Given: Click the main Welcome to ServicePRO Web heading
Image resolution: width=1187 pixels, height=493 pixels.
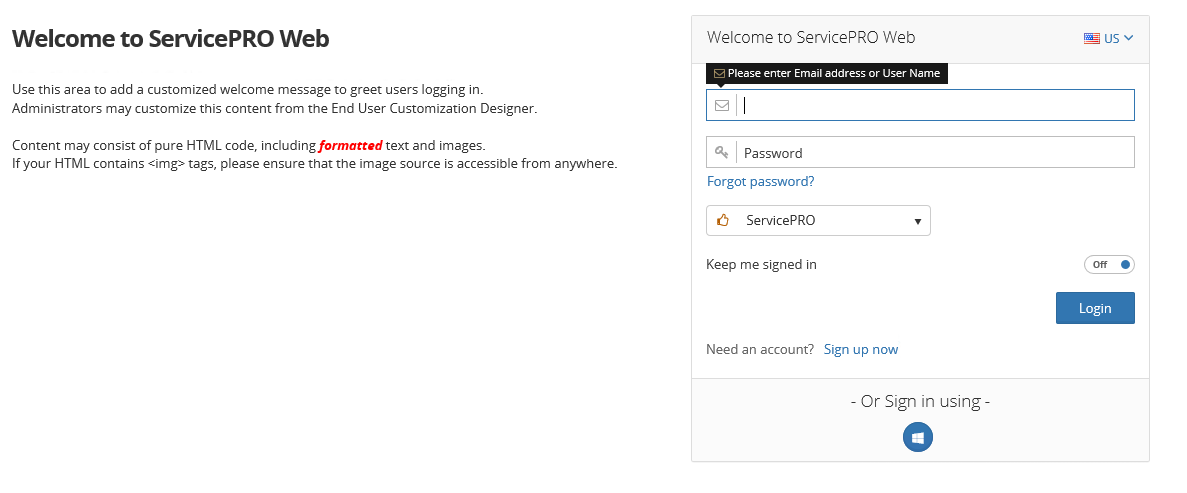Looking at the screenshot, I should coord(170,39).
